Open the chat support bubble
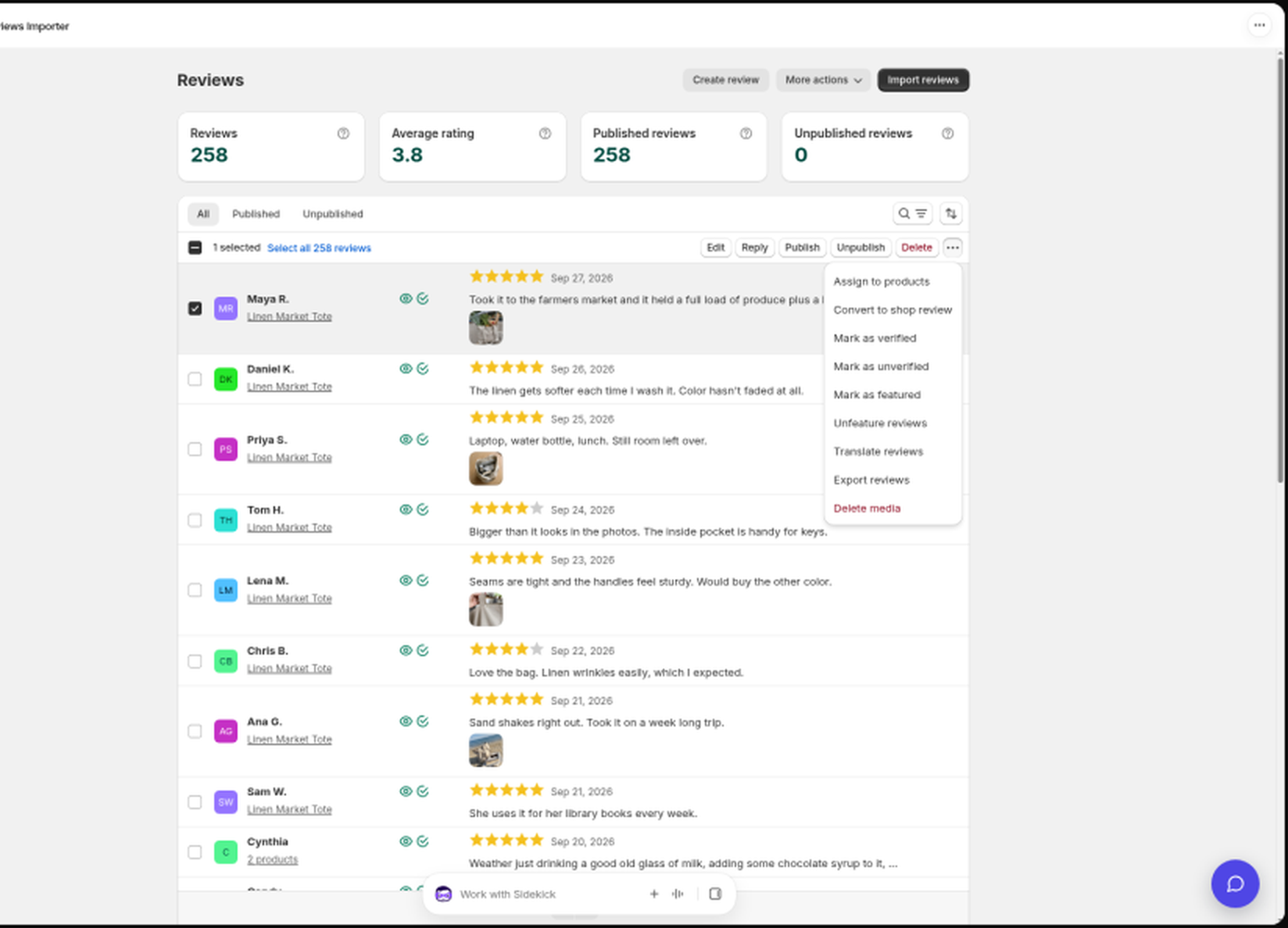Image resolution: width=1288 pixels, height=928 pixels. coord(1235,883)
